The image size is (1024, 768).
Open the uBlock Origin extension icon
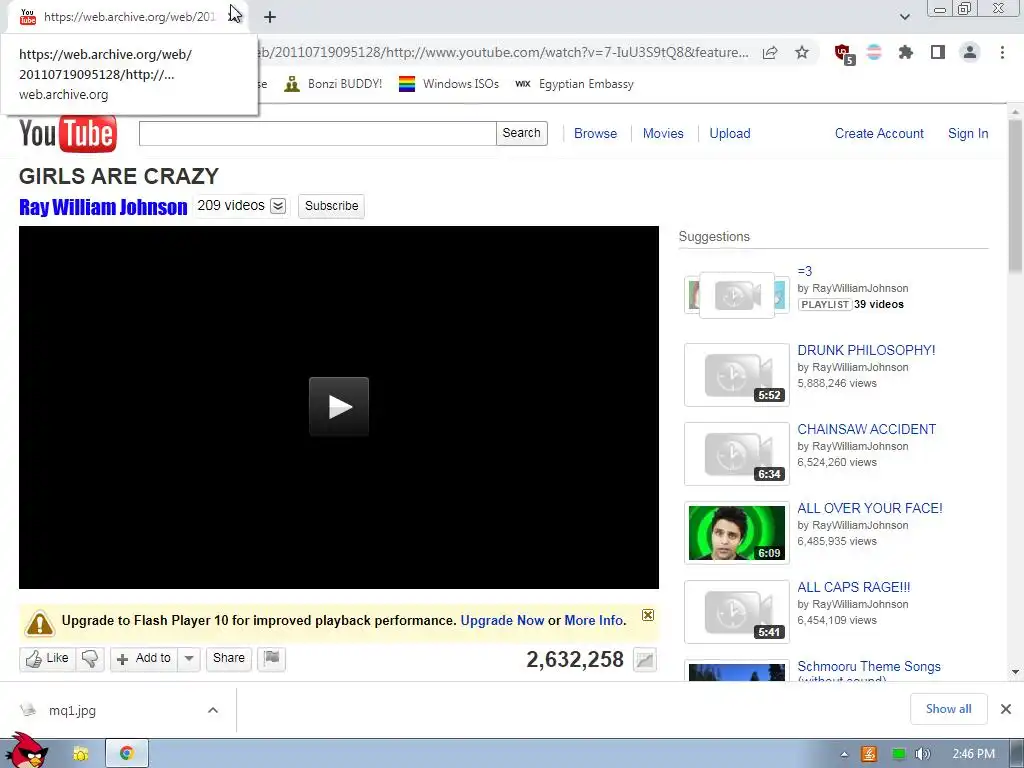pyautogui.click(x=844, y=54)
